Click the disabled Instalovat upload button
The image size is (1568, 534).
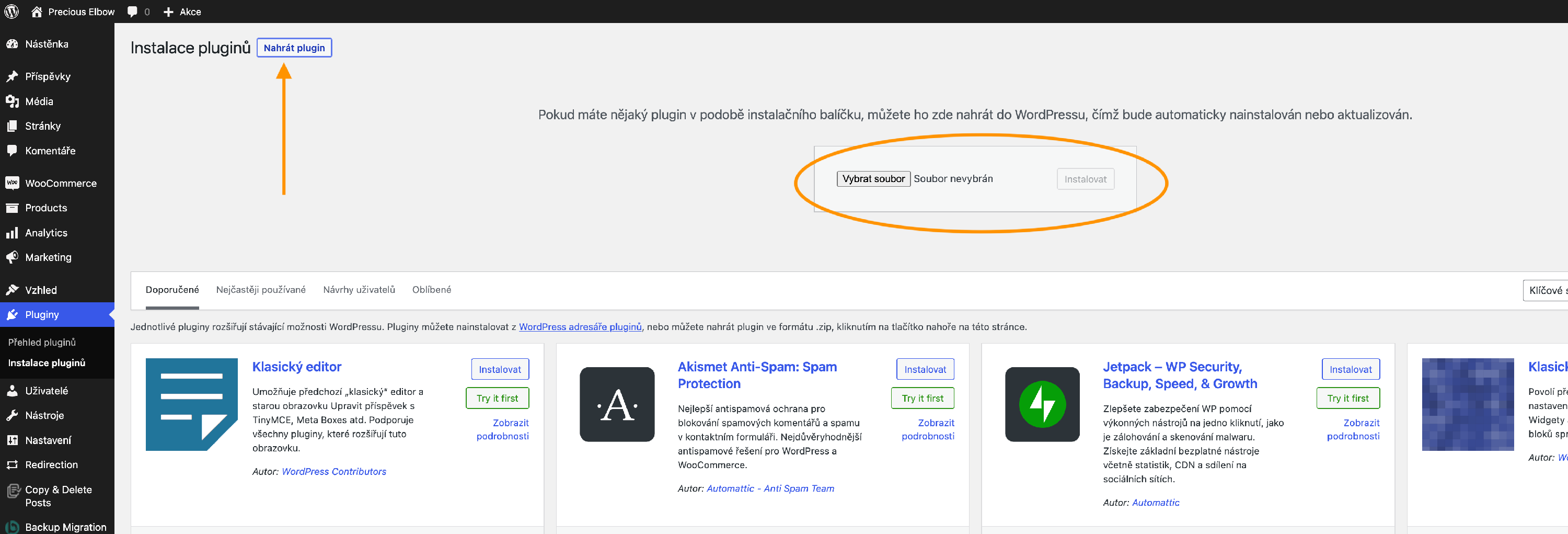1085,179
